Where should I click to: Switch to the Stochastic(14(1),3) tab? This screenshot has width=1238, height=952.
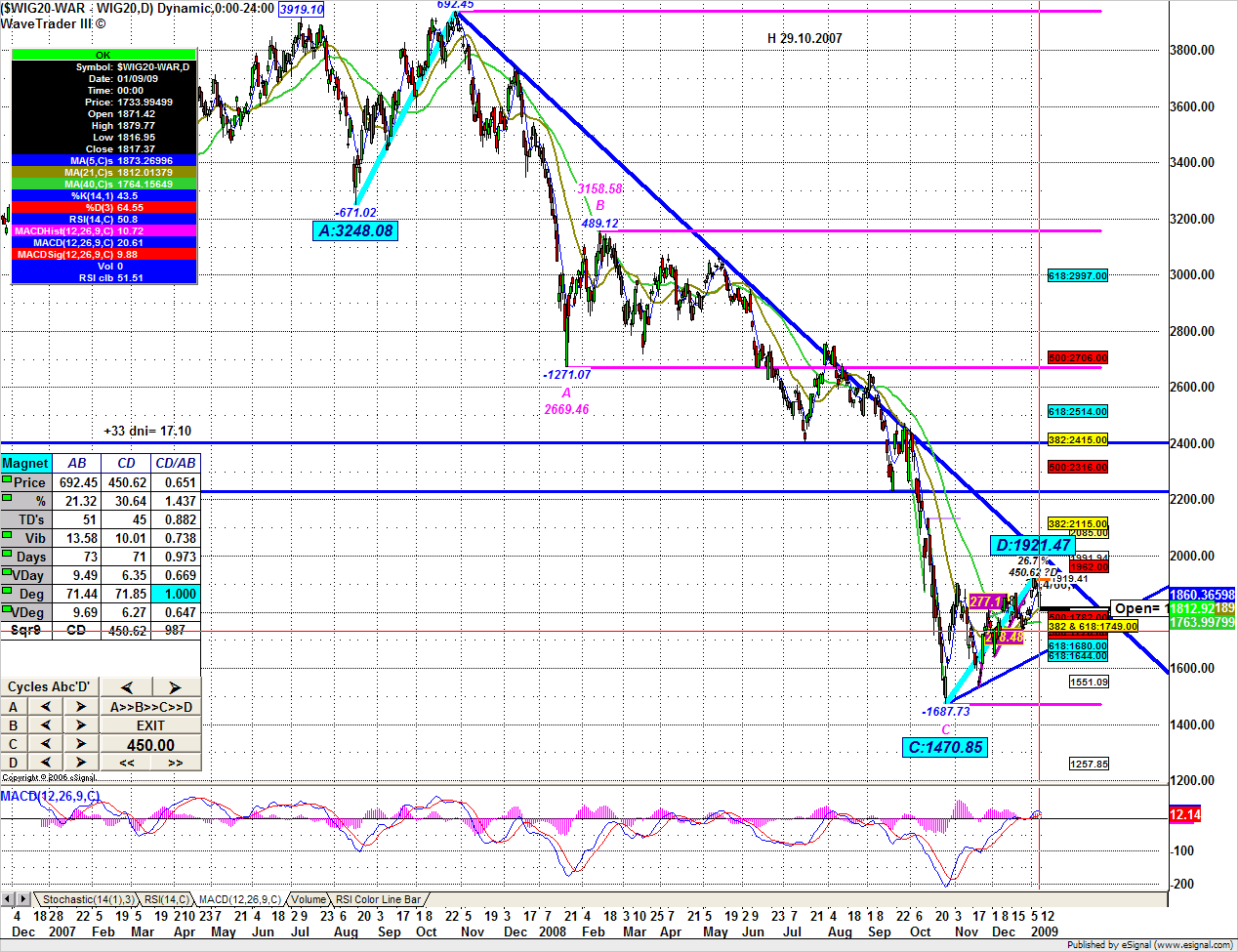[x=87, y=899]
